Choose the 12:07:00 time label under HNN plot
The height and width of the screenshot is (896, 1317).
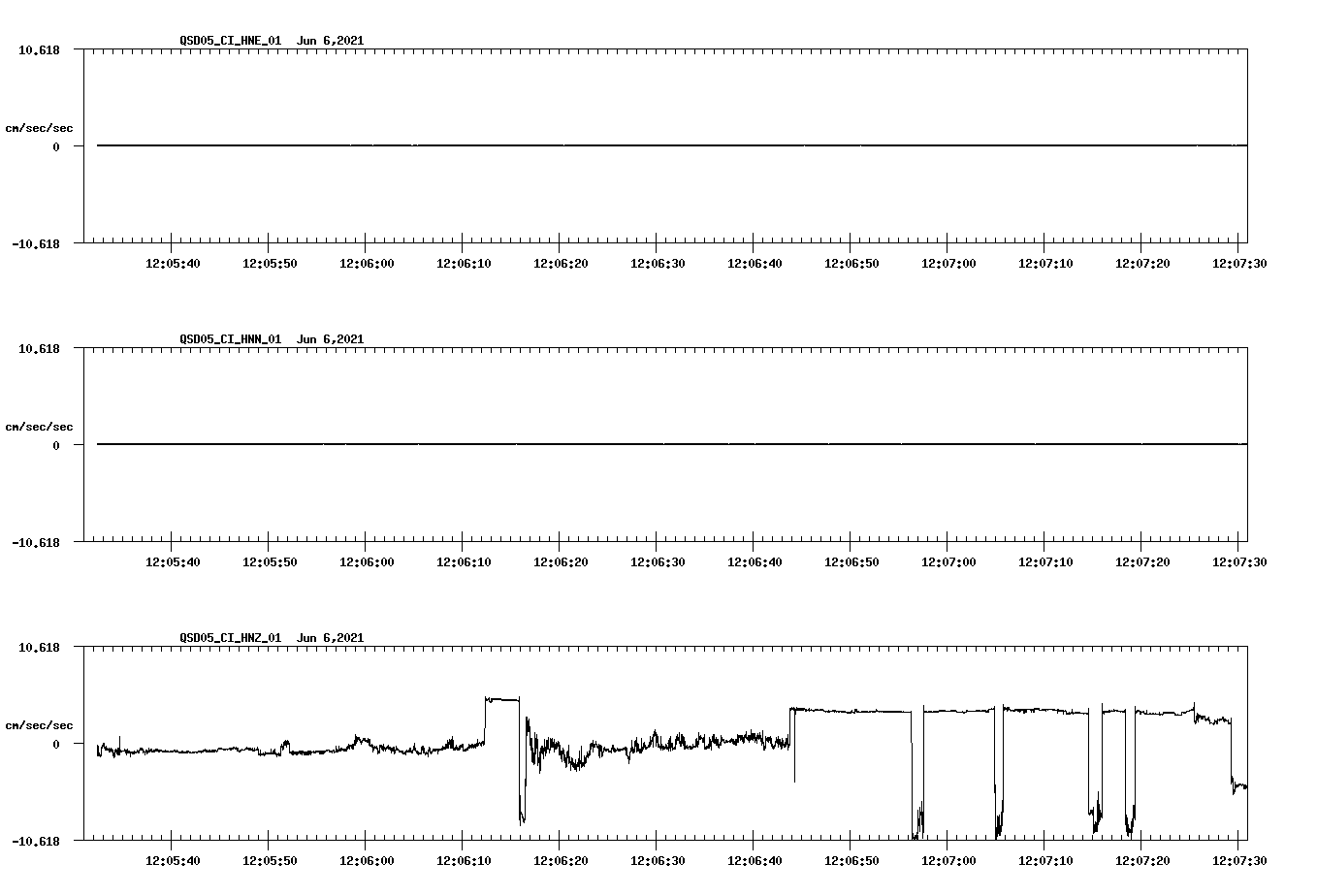[948, 561]
